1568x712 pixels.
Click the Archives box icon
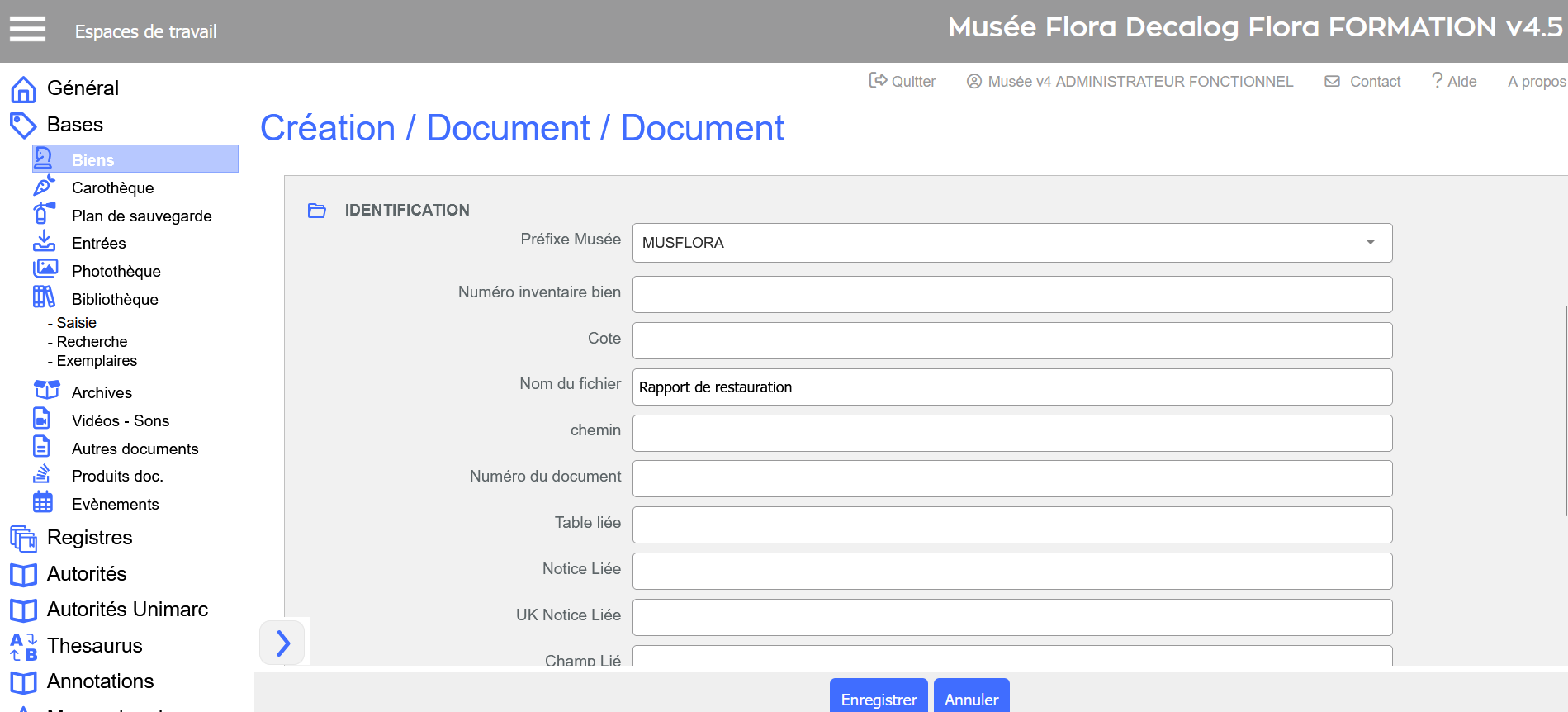(46, 391)
